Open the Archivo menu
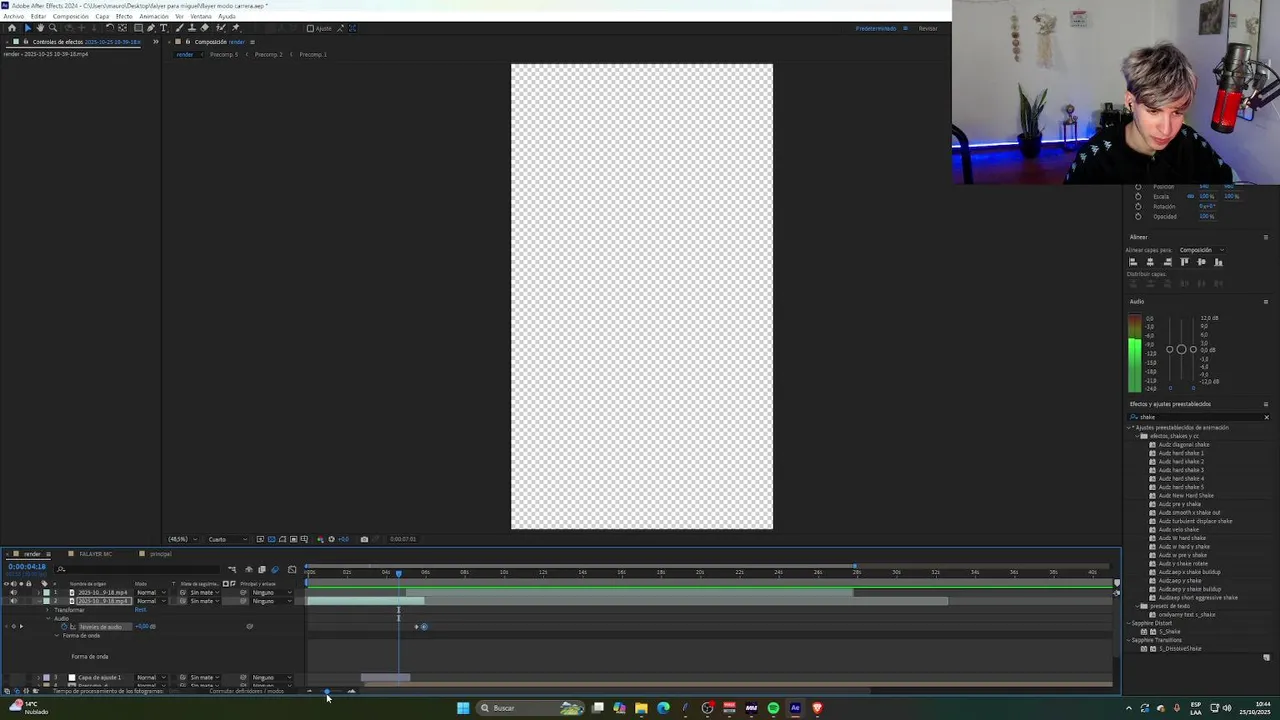This screenshot has height=720, width=1280. tap(13, 16)
